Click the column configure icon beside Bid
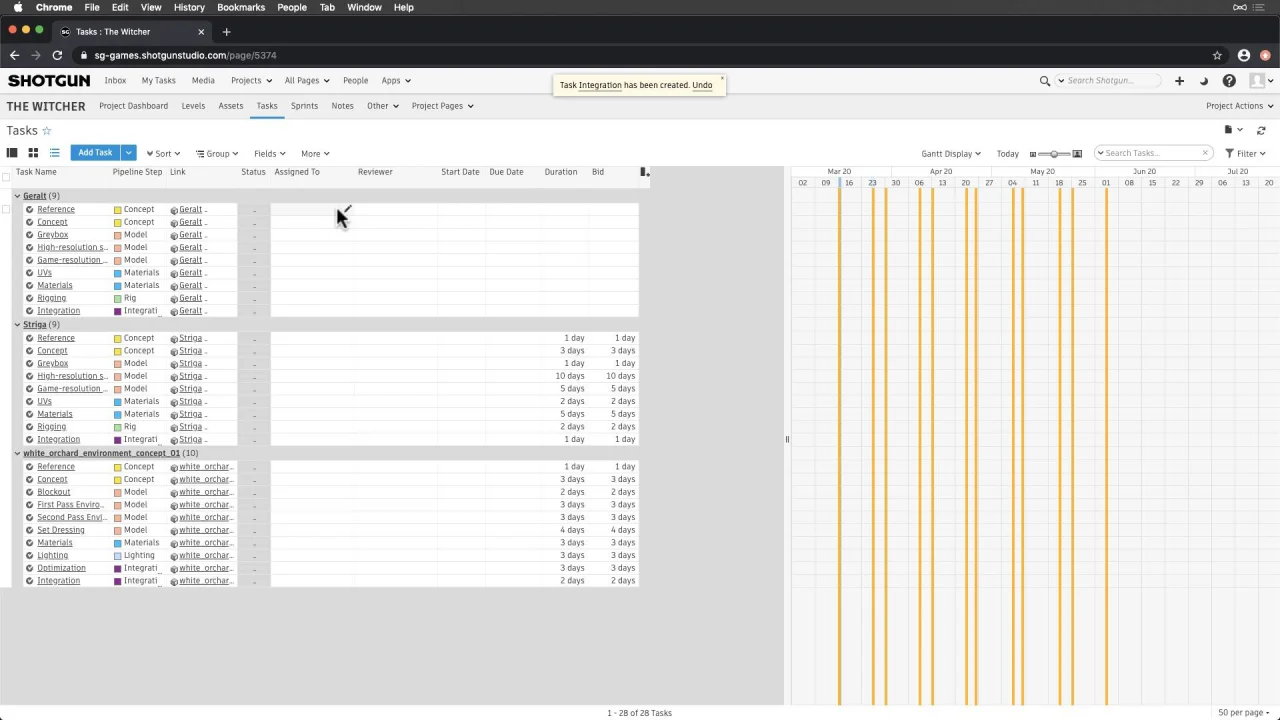1280x720 pixels. coord(644,172)
